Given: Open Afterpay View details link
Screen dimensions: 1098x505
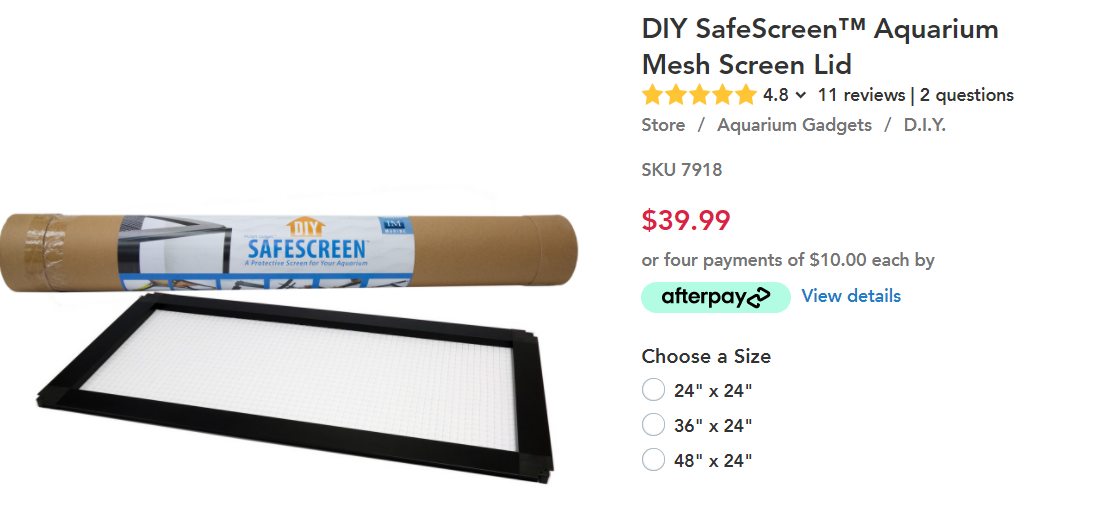Looking at the screenshot, I should (851, 296).
